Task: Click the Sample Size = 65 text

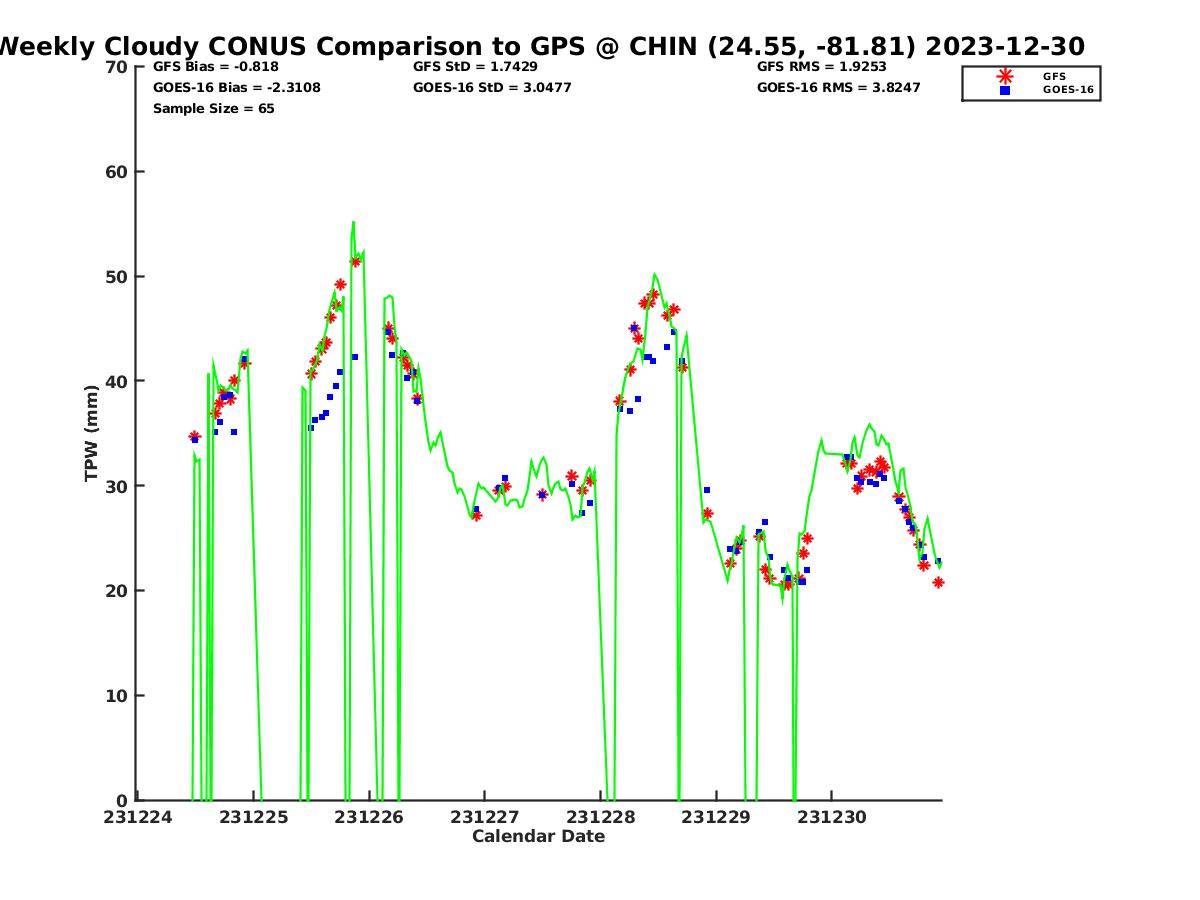Action: tap(213, 108)
